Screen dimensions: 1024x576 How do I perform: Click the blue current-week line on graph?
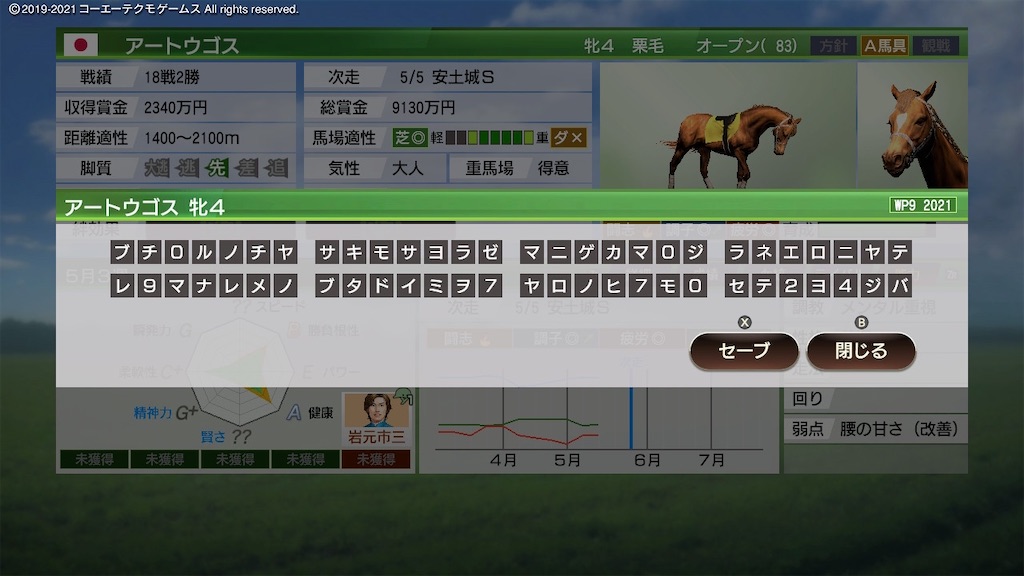(x=631, y=419)
